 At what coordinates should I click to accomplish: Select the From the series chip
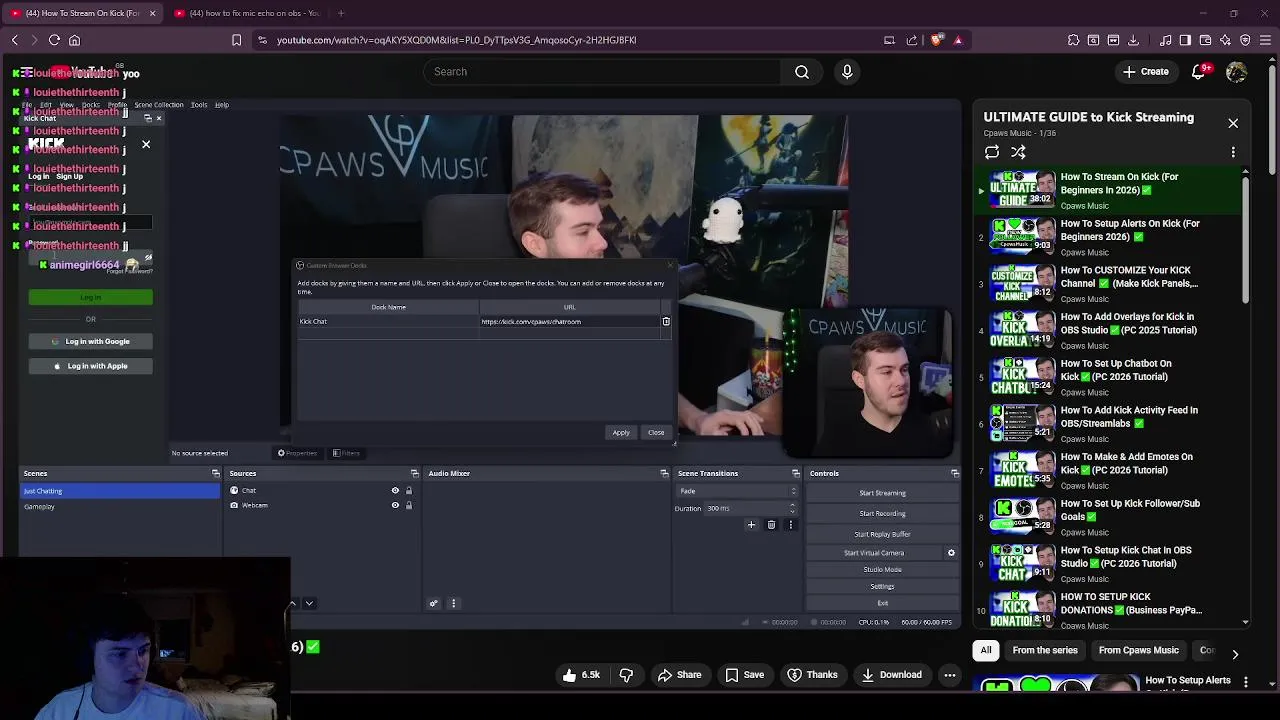(1045, 650)
